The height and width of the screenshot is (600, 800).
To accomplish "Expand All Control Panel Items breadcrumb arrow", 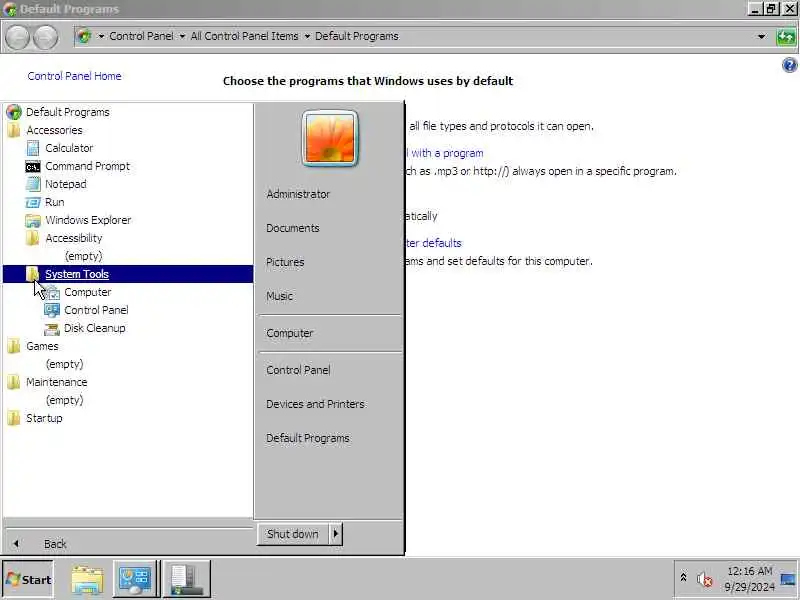I will click(x=307, y=36).
